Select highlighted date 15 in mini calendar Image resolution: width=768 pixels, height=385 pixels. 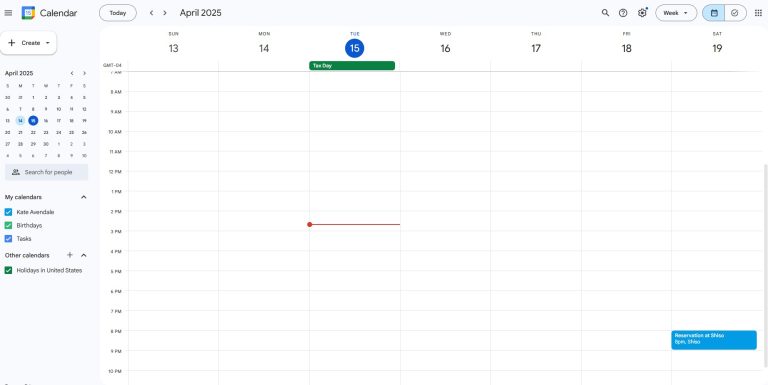(x=33, y=120)
